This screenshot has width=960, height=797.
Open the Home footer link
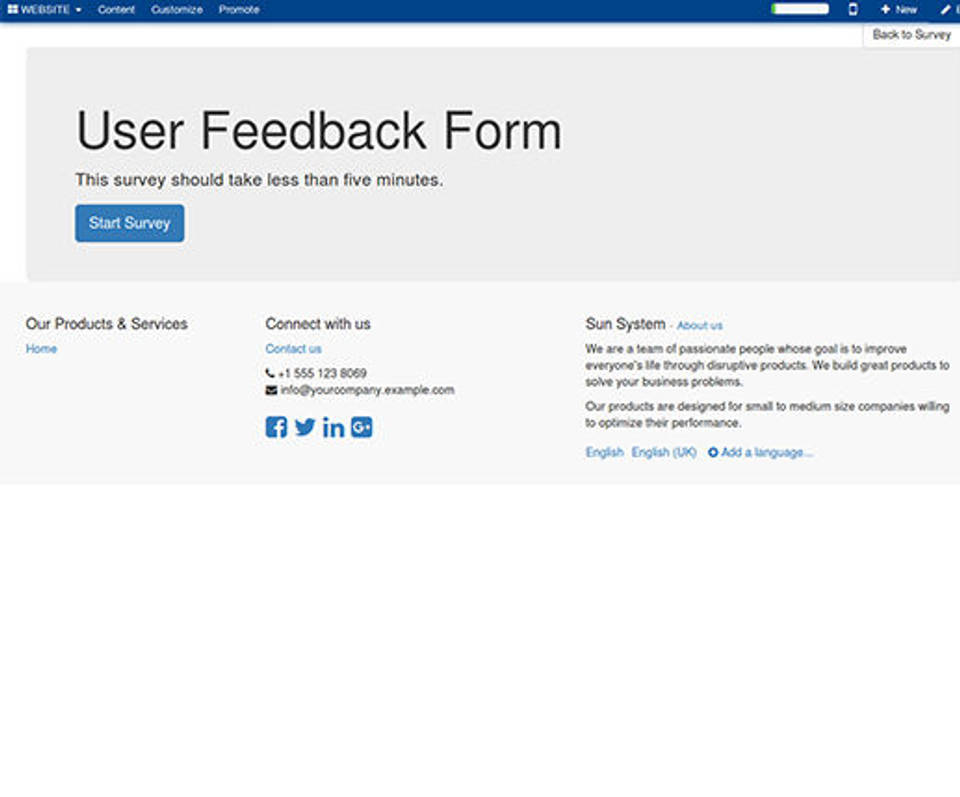(x=41, y=349)
